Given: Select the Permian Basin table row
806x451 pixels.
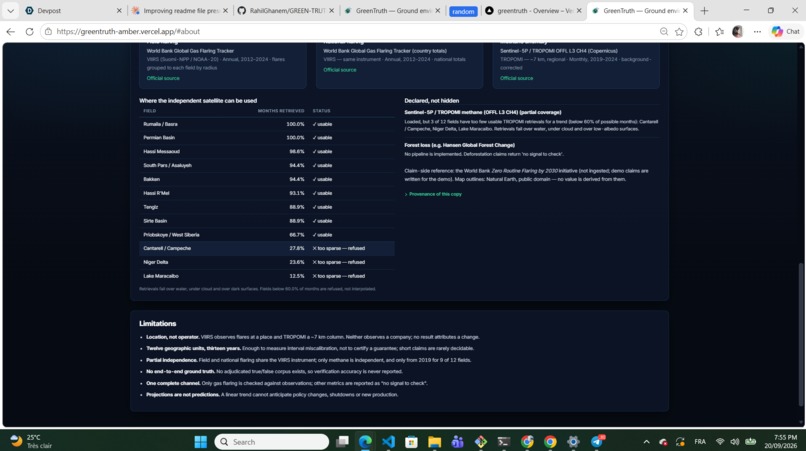Looking at the screenshot, I should 267,138.
